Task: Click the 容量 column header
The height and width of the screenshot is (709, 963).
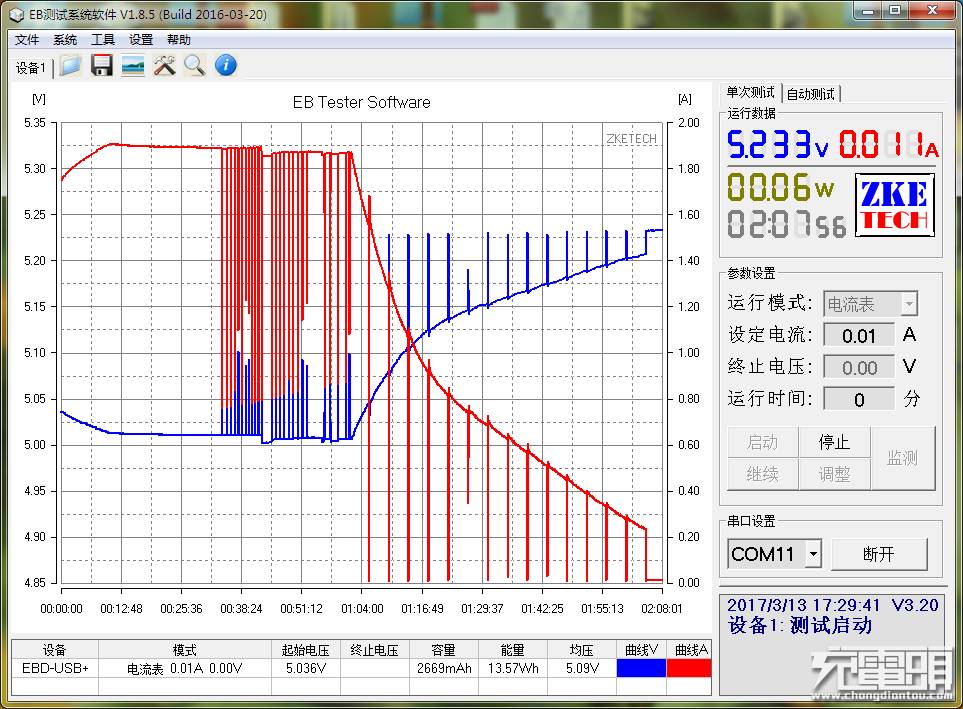Action: tap(444, 650)
